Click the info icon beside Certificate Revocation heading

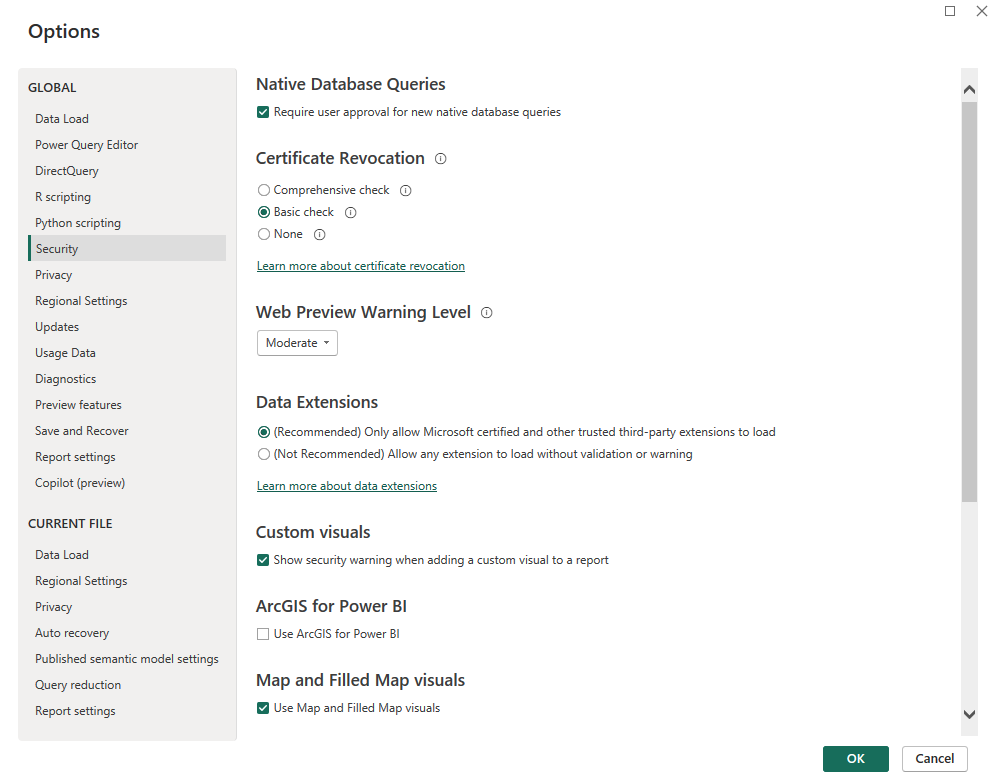(441, 158)
